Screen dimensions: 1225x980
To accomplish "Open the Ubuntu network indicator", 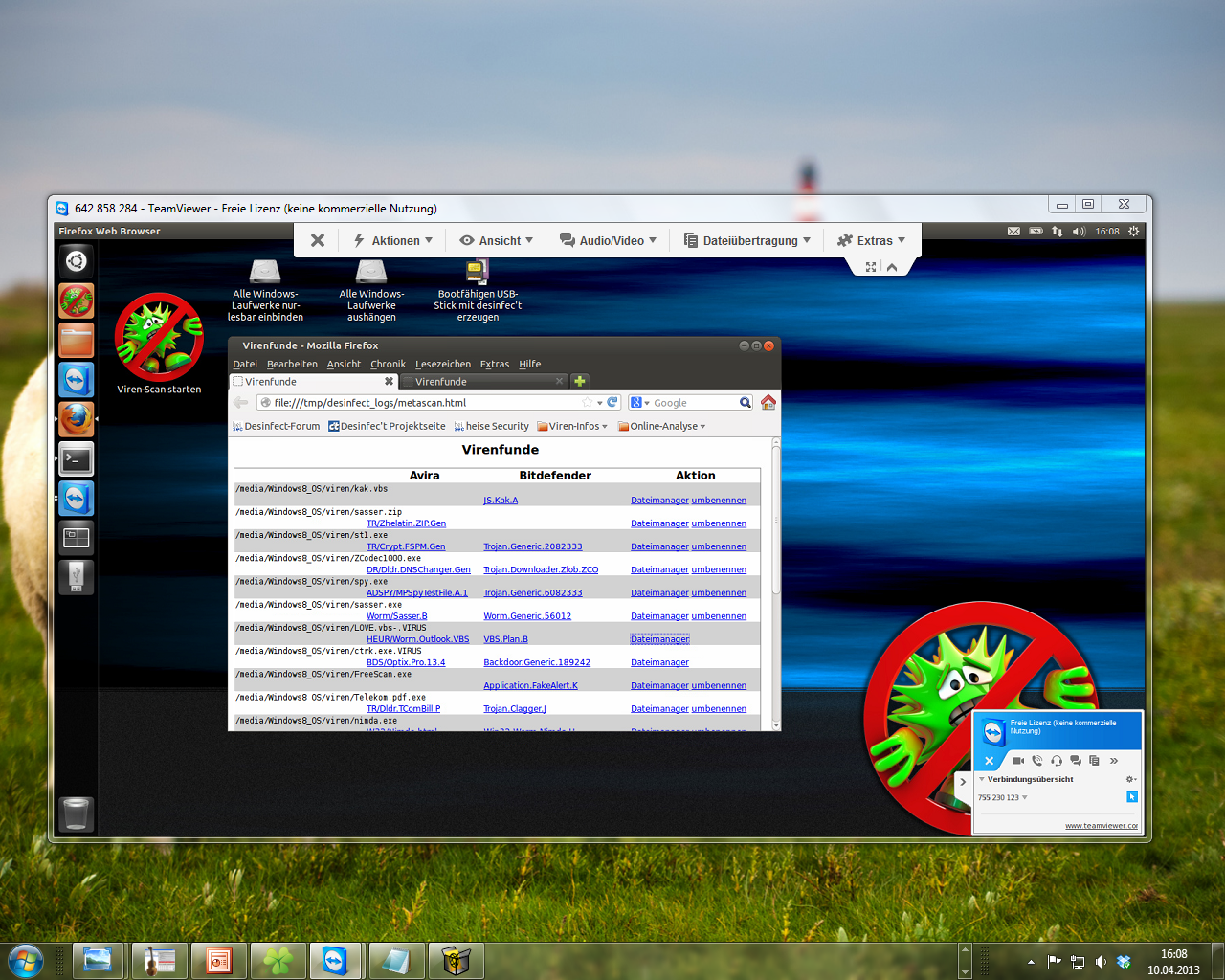I will pyautogui.click(x=1058, y=232).
